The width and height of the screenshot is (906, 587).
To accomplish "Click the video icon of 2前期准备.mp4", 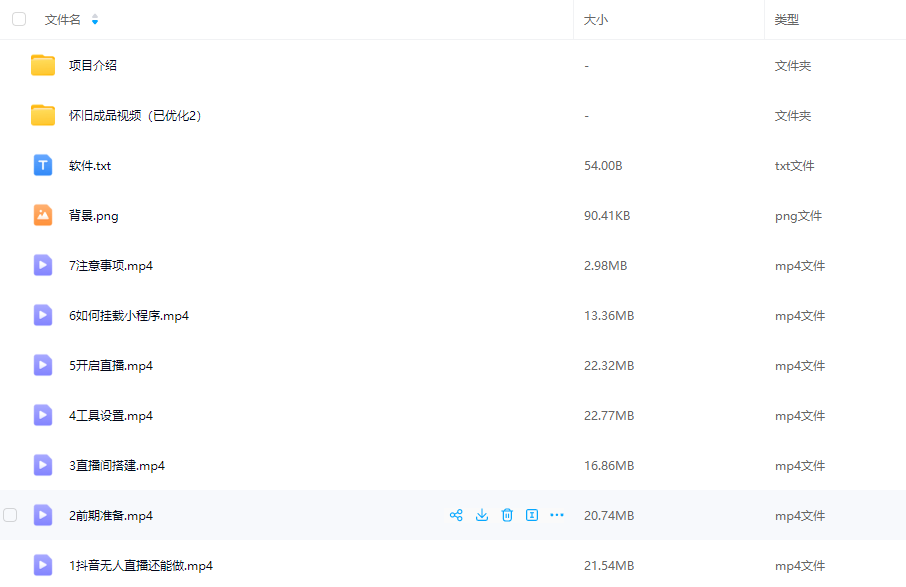I will (x=43, y=515).
